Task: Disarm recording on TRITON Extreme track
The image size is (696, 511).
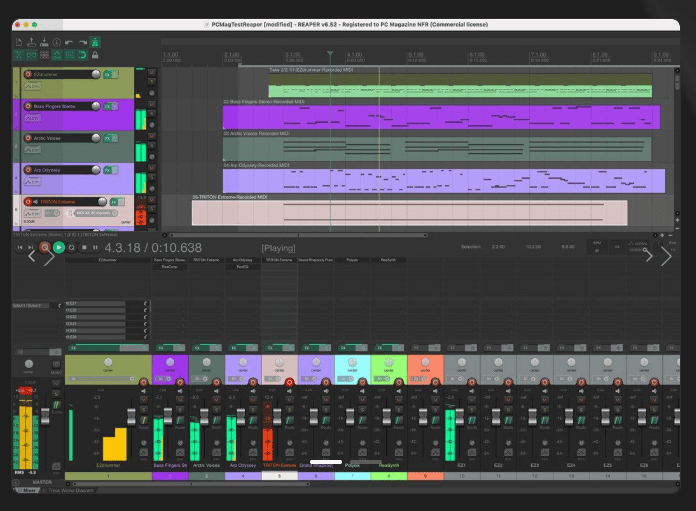Action: pyautogui.click(x=28, y=202)
